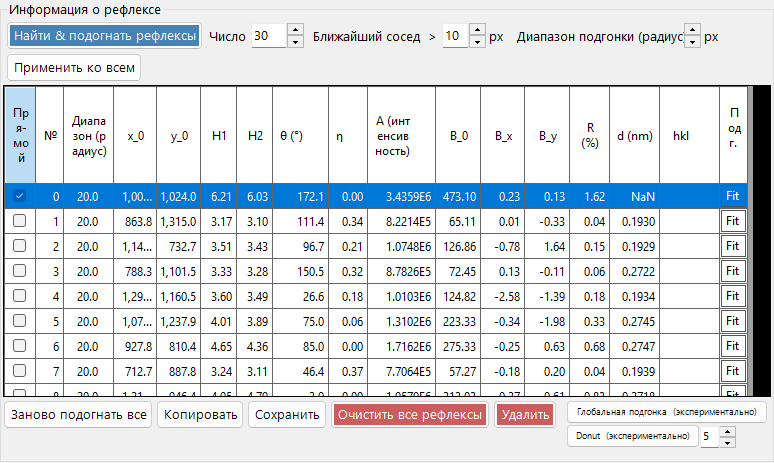Click the 'η' column header
The width and height of the screenshot is (774, 463).
pyautogui.click(x=348, y=135)
